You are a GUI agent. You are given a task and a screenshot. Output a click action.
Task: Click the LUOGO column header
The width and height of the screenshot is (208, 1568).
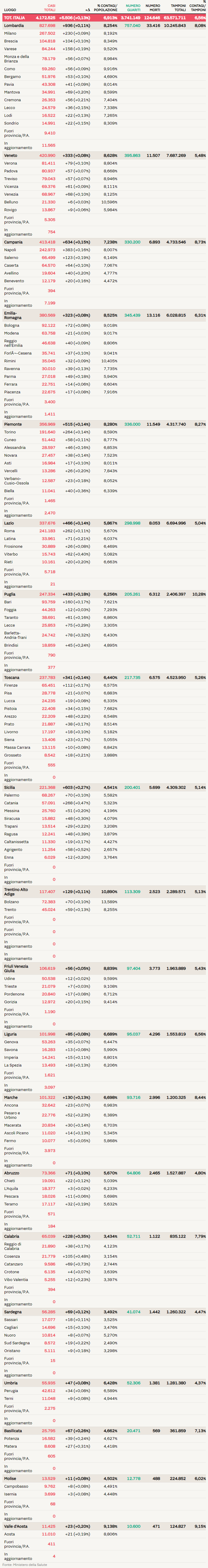point(10,10)
